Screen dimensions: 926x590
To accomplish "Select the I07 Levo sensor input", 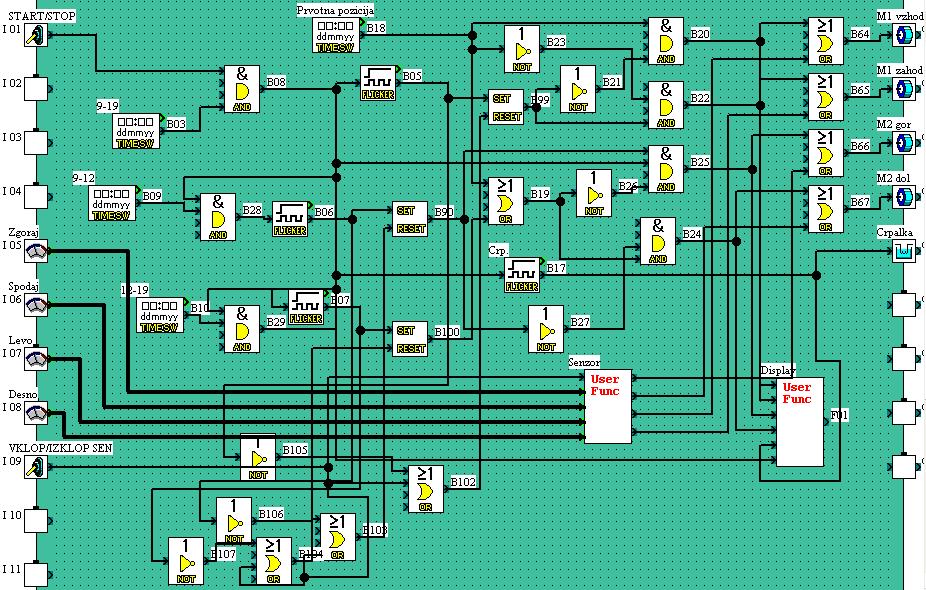I will (35, 359).
